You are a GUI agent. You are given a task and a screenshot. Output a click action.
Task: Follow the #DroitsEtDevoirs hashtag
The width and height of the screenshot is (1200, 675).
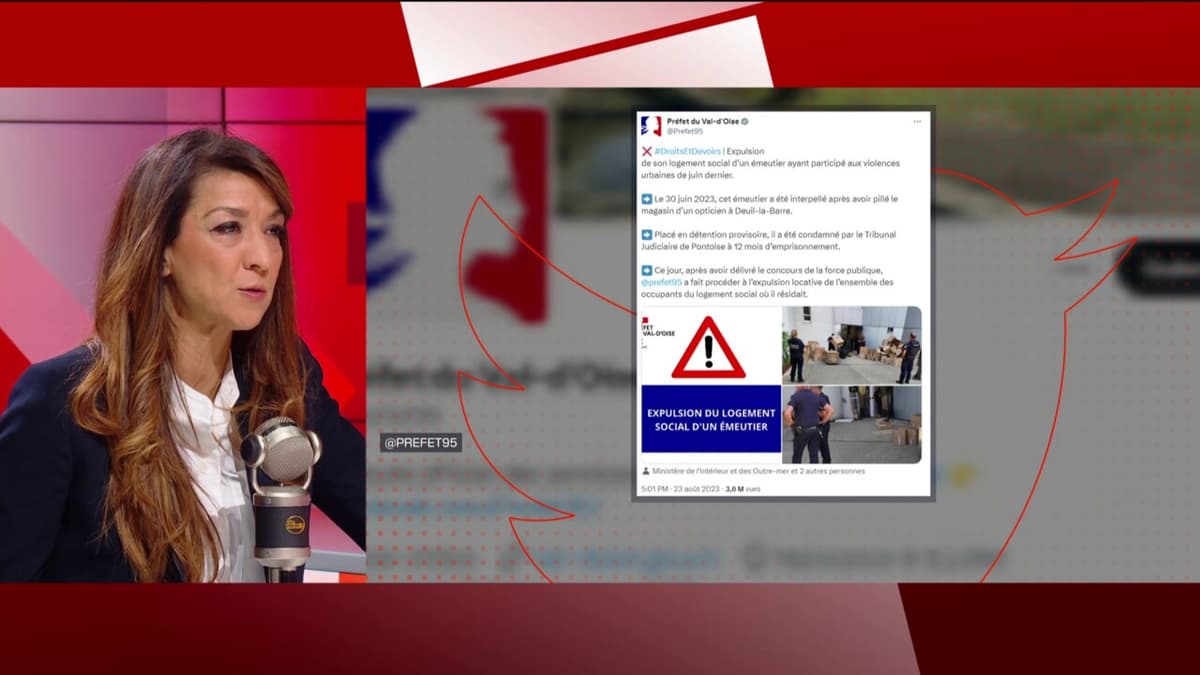pyautogui.click(x=687, y=151)
